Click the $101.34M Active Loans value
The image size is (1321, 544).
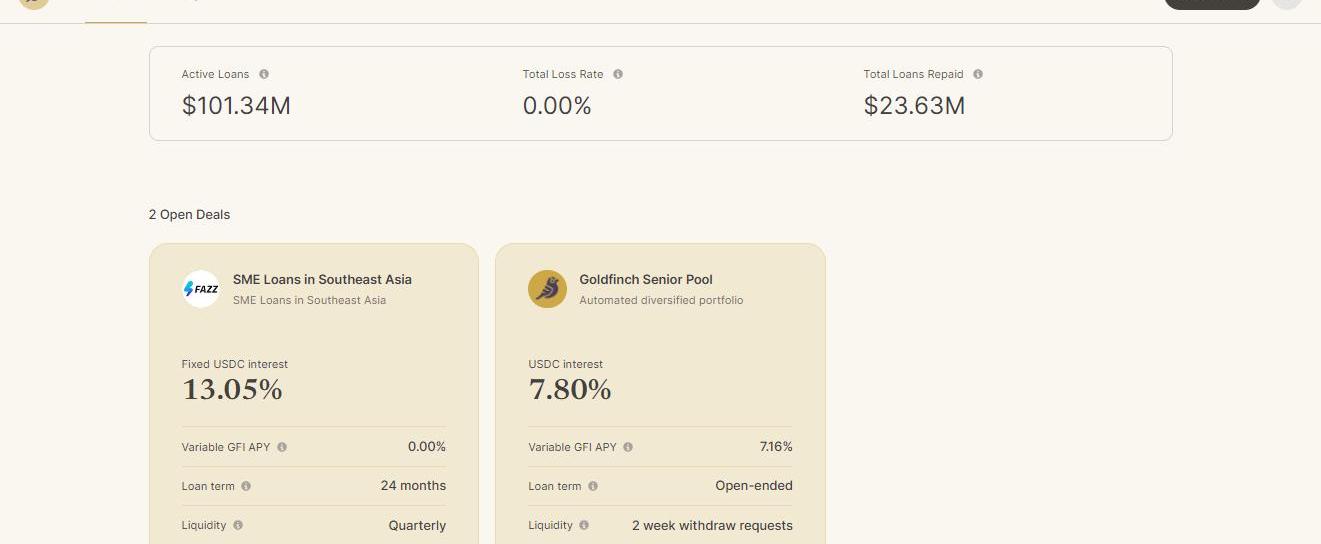236,105
